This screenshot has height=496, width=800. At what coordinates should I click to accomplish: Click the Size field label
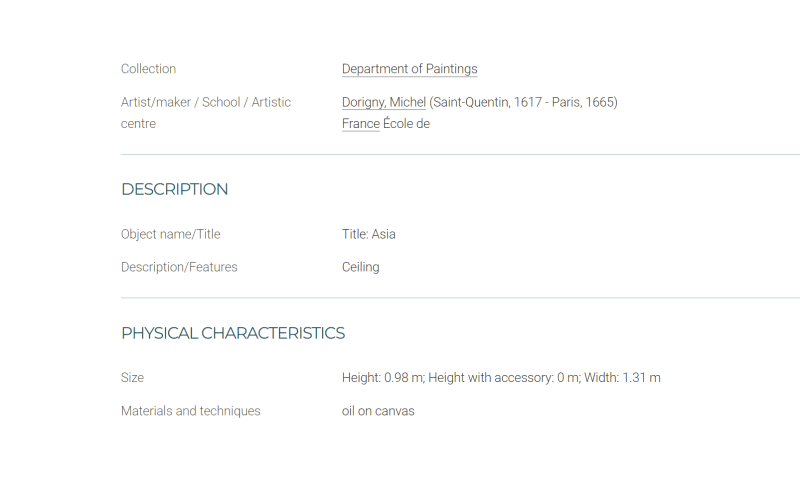point(132,378)
